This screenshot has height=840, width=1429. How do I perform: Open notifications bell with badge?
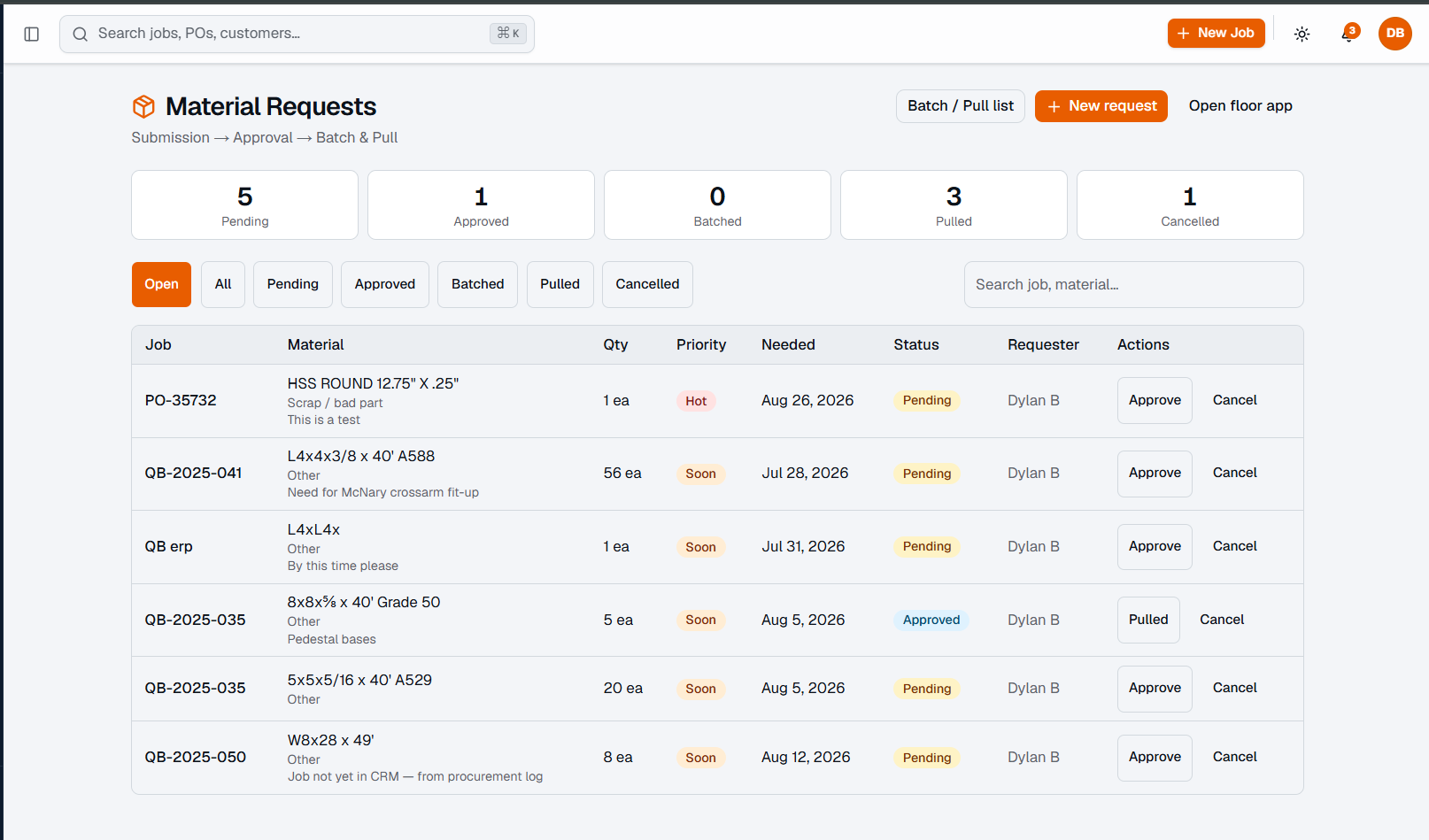[1348, 34]
